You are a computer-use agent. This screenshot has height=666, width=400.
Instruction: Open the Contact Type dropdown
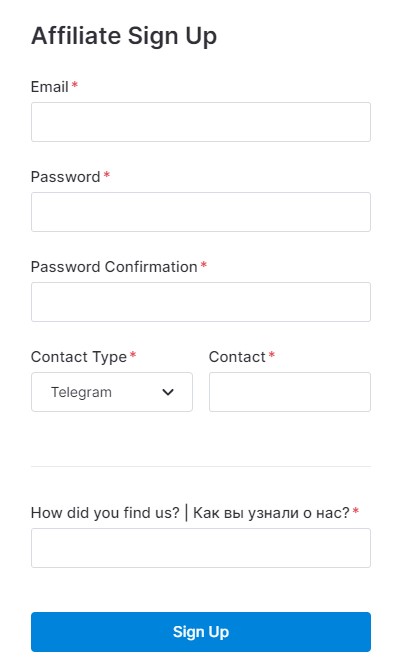[x=112, y=392]
